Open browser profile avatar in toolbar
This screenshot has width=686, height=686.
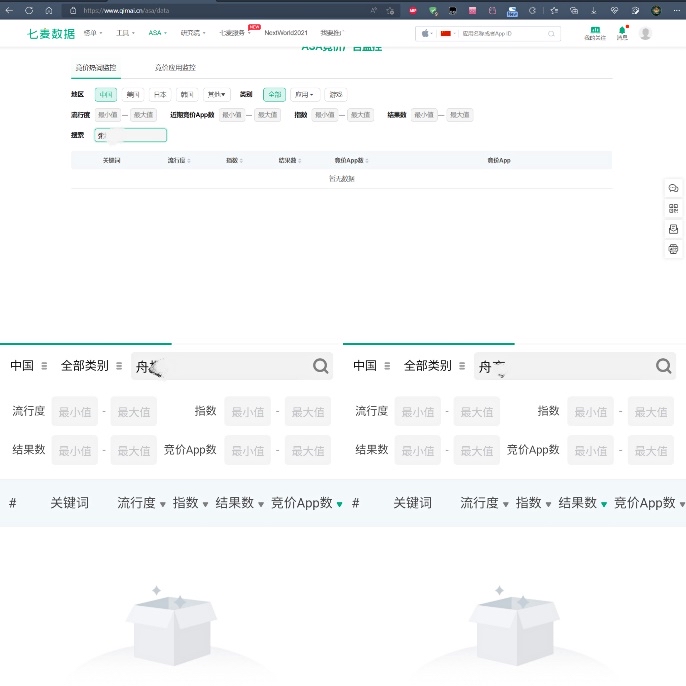click(x=656, y=10)
